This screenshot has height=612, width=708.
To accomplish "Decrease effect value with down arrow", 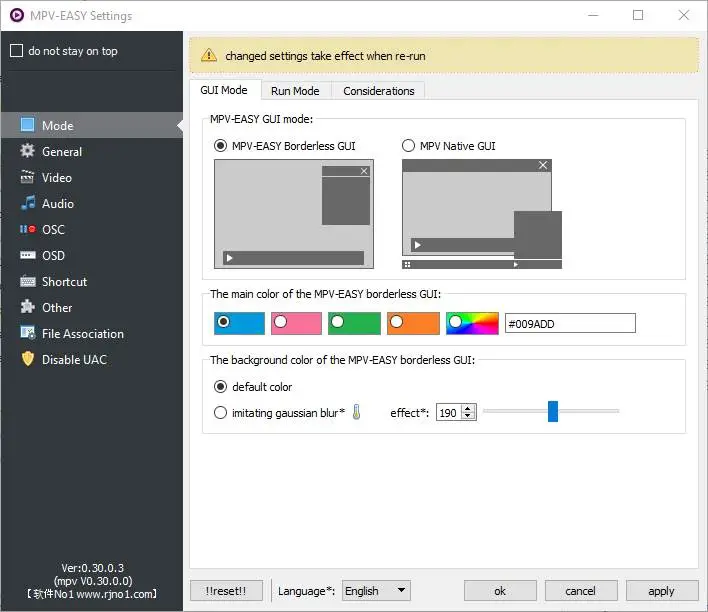I will point(468,416).
